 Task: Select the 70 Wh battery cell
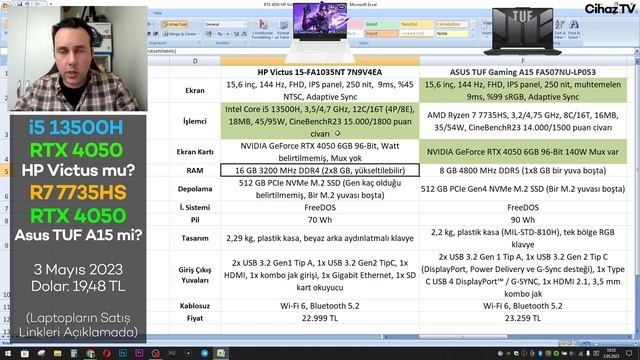[x=320, y=220]
